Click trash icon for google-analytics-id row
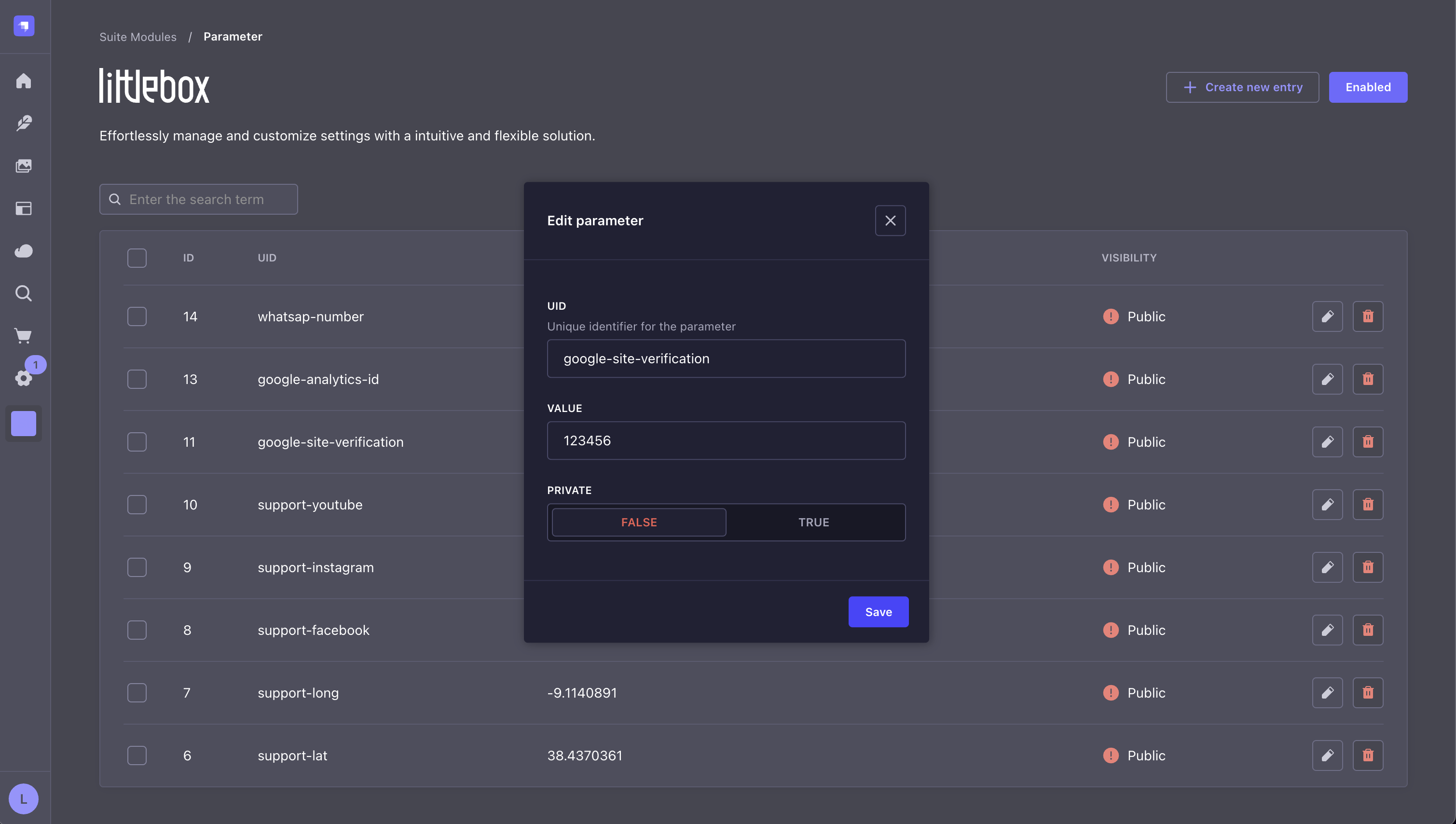Viewport: 1456px width, 824px height. (1368, 379)
